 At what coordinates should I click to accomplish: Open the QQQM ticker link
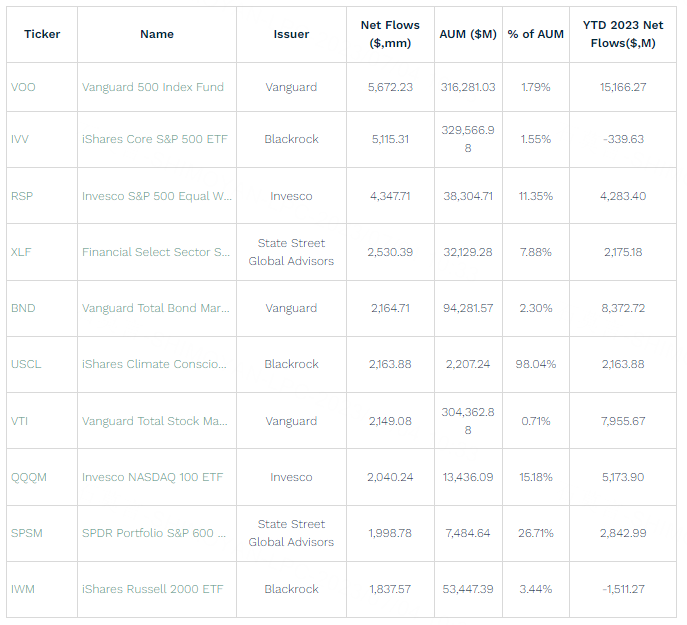(x=29, y=477)
